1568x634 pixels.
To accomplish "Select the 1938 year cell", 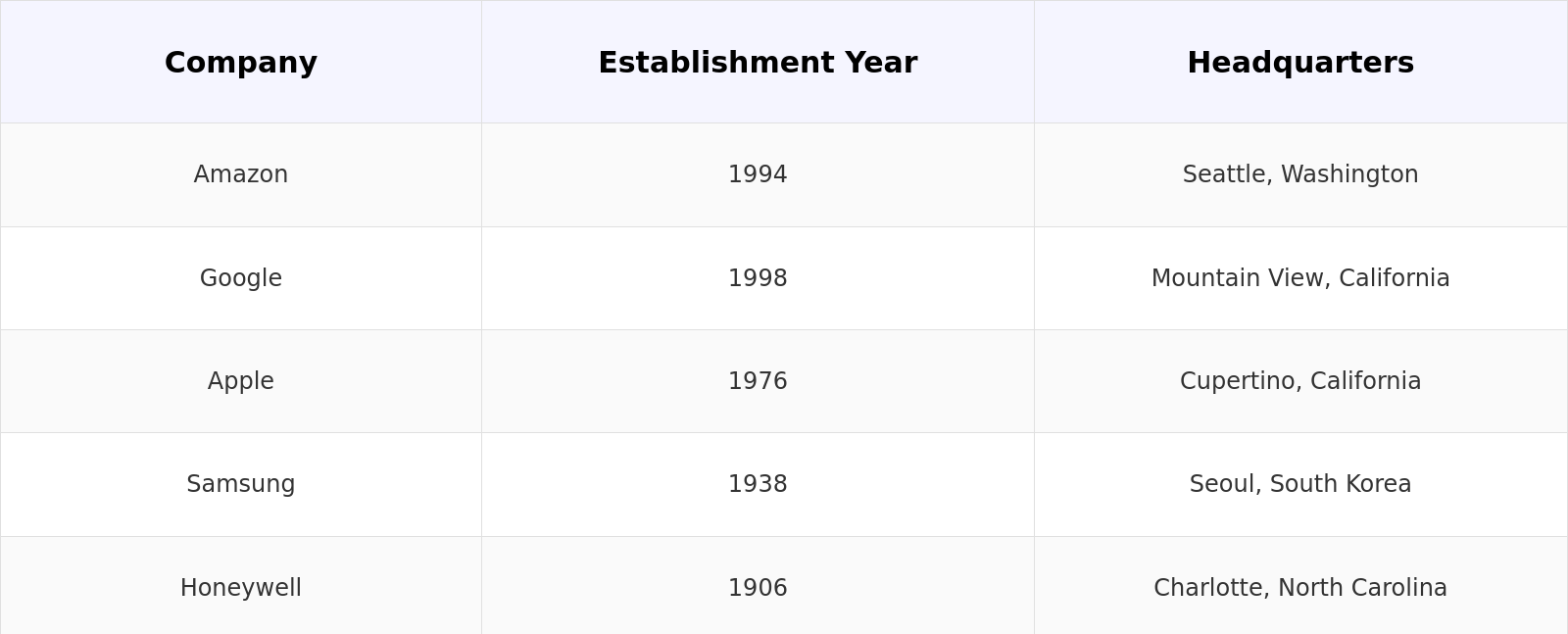I will pyautogui.click(x=758, y=484).
